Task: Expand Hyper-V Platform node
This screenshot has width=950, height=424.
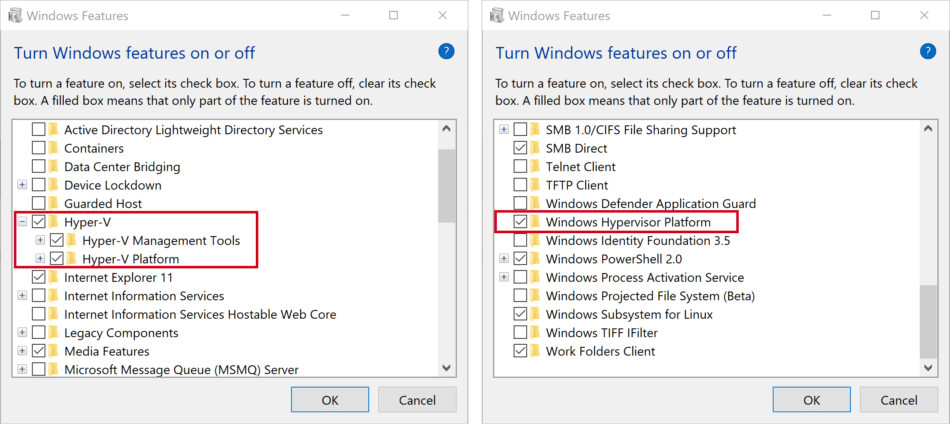Action: pyautogui.click(x=41, y=259)
